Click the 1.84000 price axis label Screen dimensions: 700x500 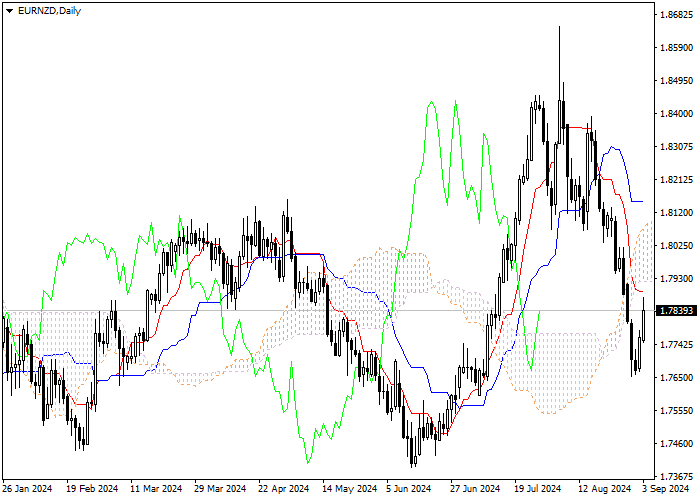pyautogui.click(x=676, y=114)
